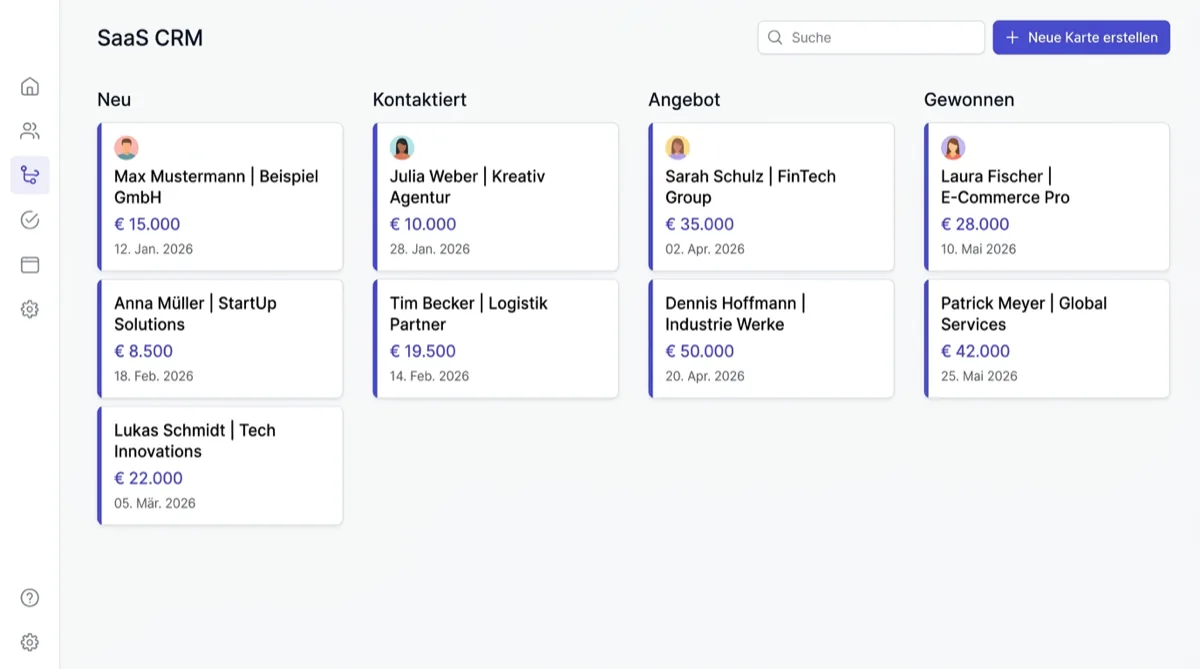
Task: Click Julia Weber's avatar
Action: click(x=402, y=148)
